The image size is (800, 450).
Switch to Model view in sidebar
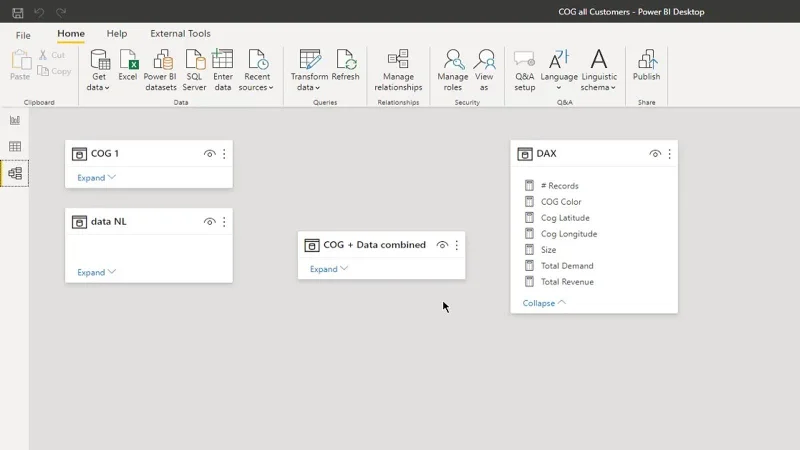(15, 173)
